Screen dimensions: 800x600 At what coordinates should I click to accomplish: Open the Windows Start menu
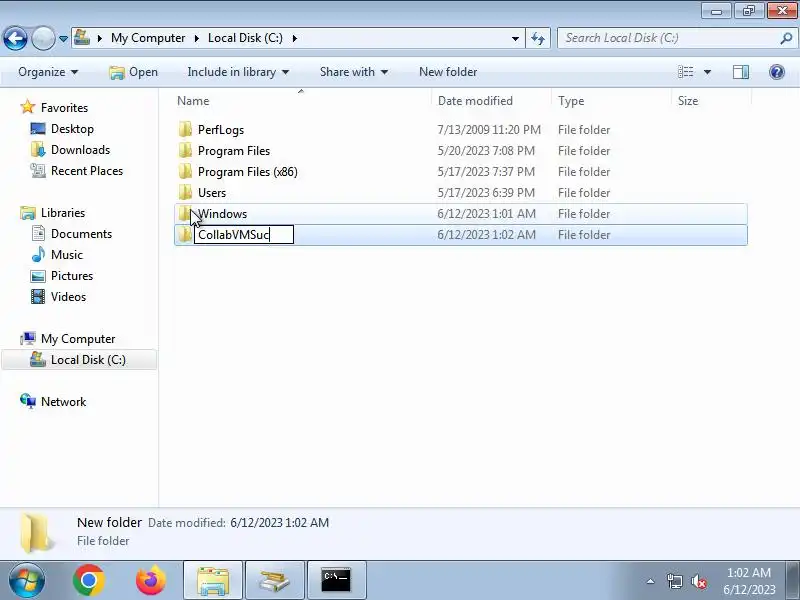(x=26, y=580)
